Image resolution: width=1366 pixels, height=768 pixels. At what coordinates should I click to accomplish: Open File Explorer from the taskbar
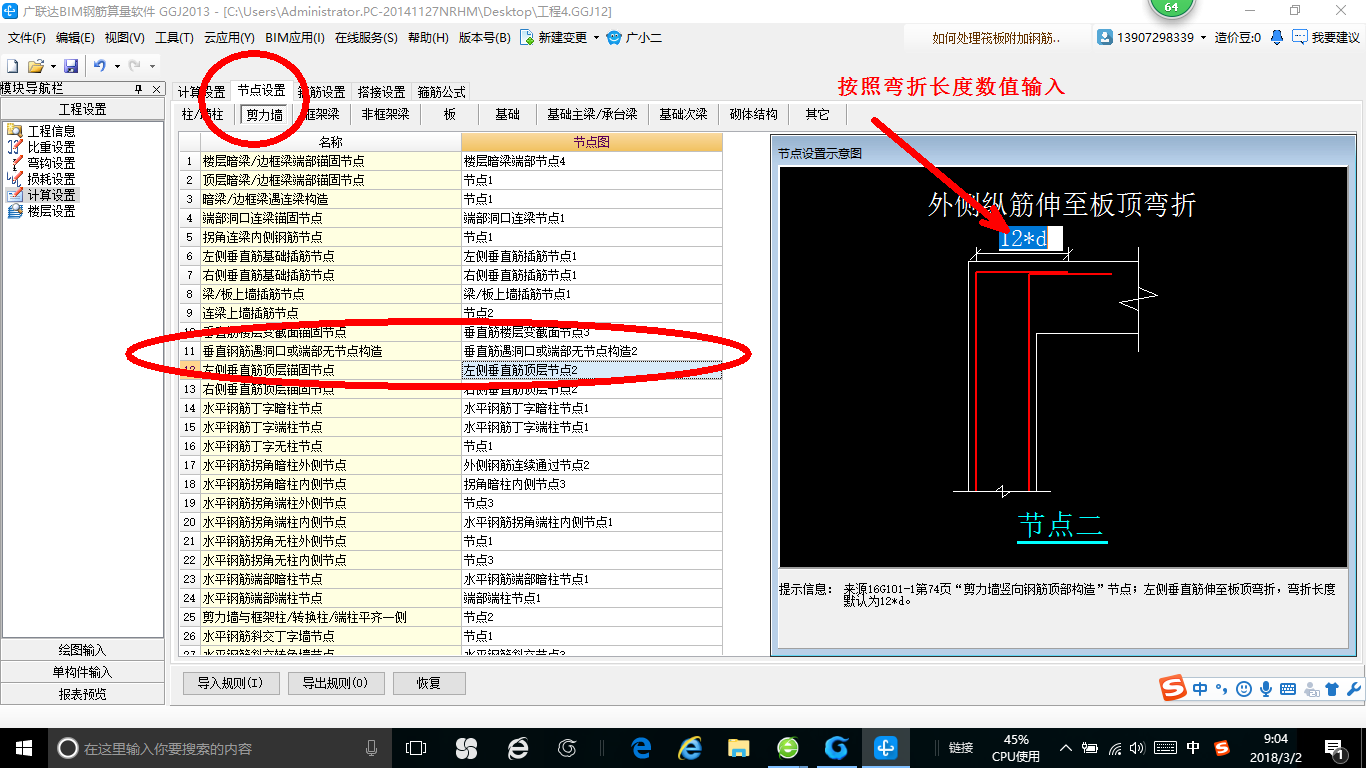pyautogui.click(x=738, y=748)
